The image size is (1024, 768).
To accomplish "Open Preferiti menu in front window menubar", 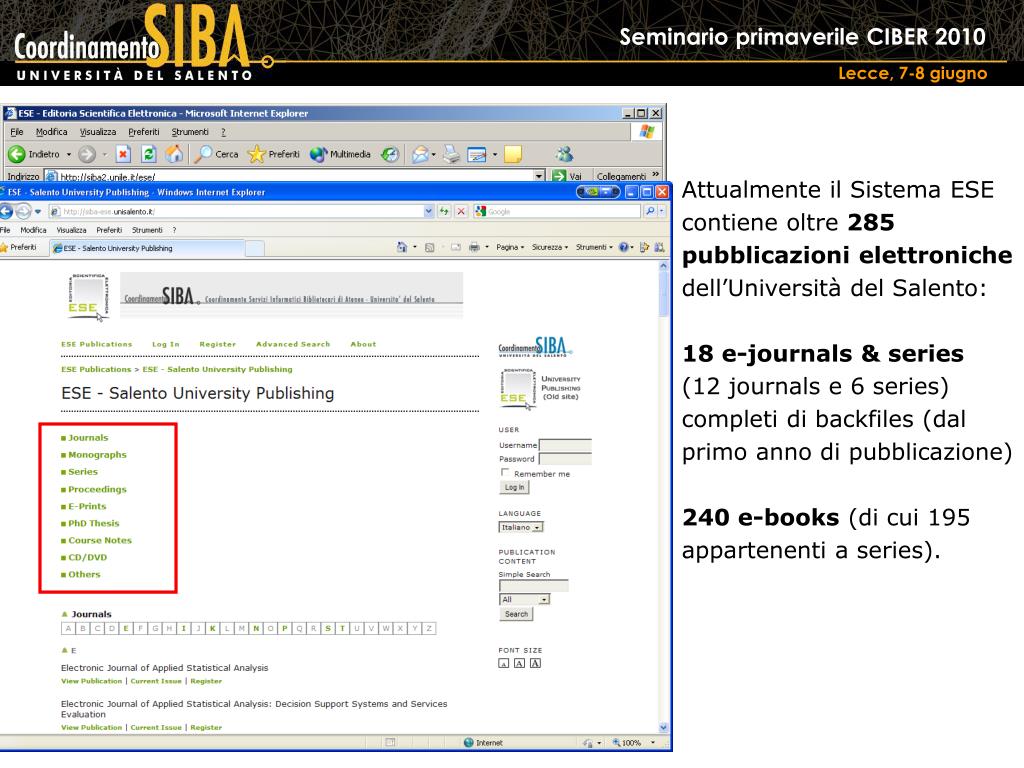I will pyautogui.click(x=109, y=230).
